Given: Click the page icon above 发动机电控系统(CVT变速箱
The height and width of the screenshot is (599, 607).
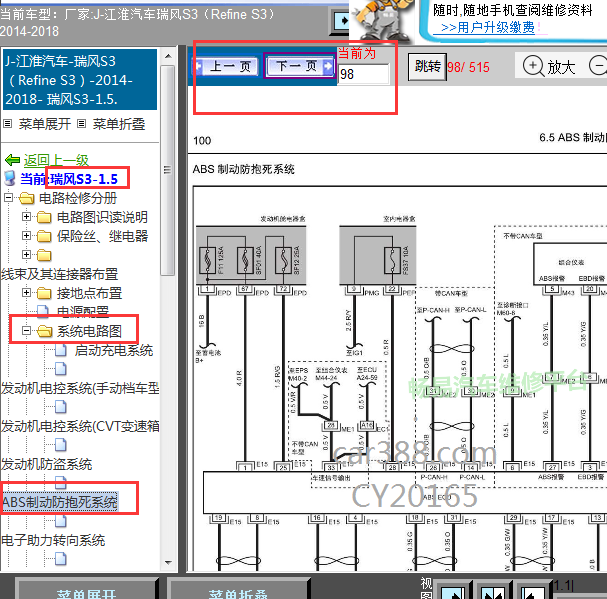Looking at the screenshot, I should [61, 407].
